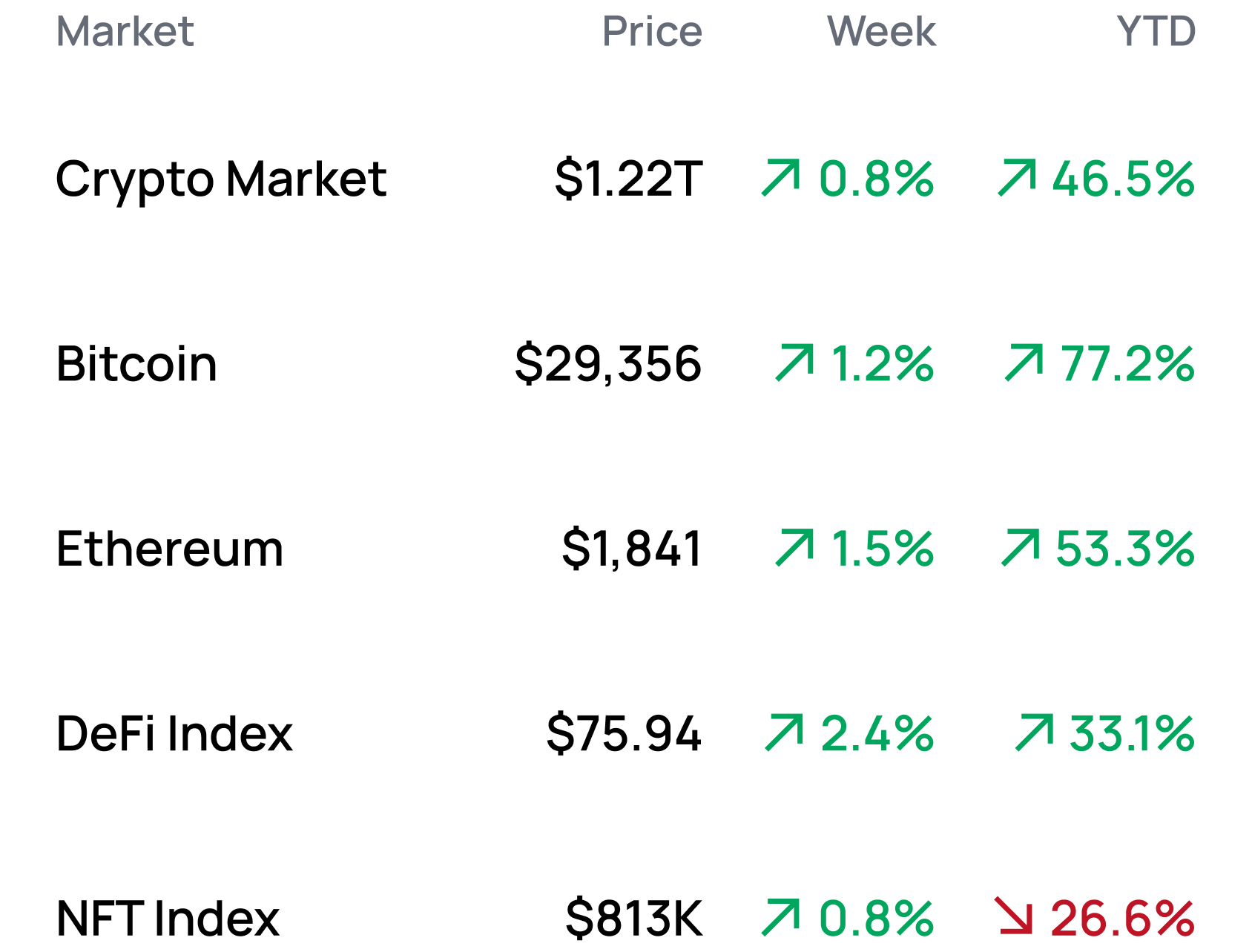Click Bitcoin price $29,356
The height and width of the screenshot is (952, 1252).
[608, 364]
